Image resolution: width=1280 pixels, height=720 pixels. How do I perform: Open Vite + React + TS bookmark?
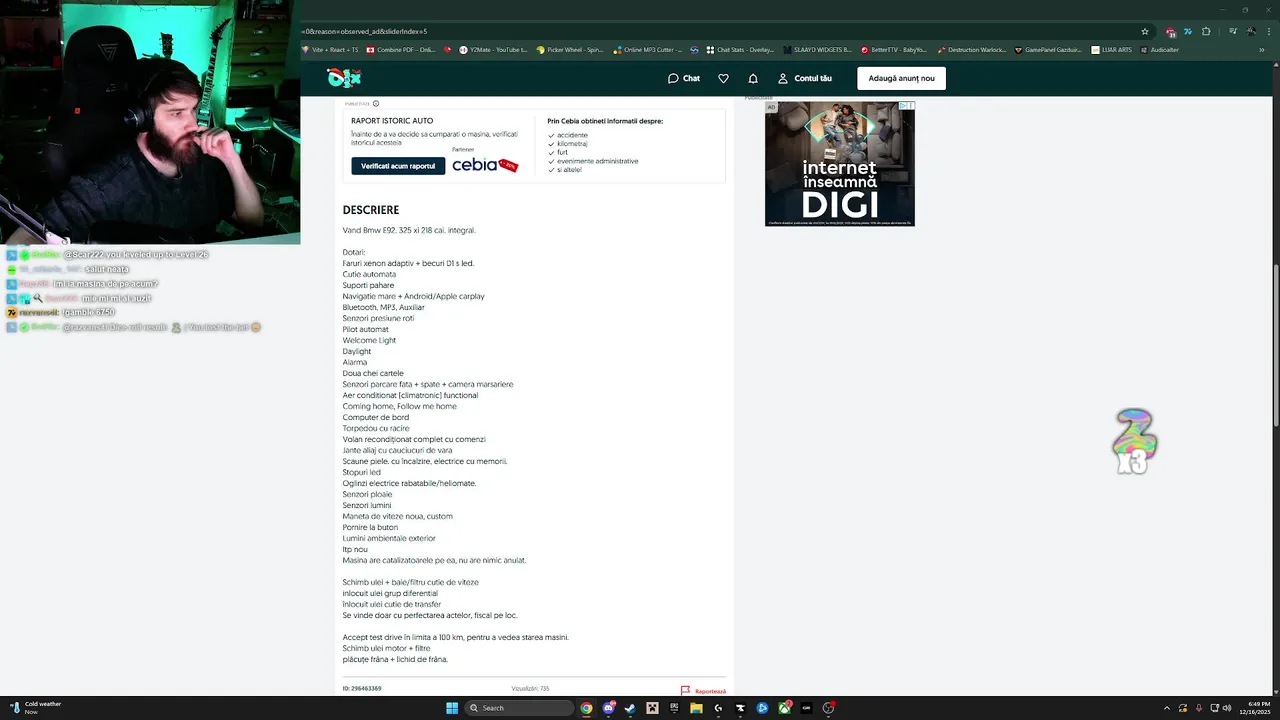pos(329,49)
